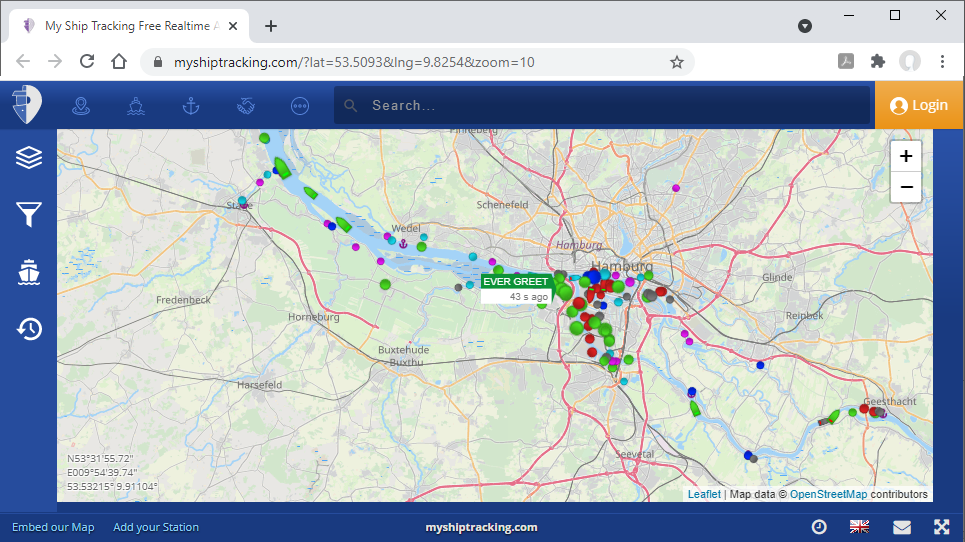The width and height of the screenshot is (965, 542).
Task: Click the handshake icon in top bar
Action: (x=246, y=105)
